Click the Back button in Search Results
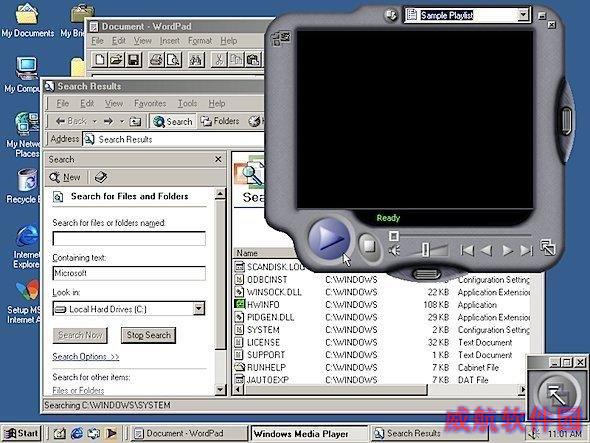 (x=71, y=121)
